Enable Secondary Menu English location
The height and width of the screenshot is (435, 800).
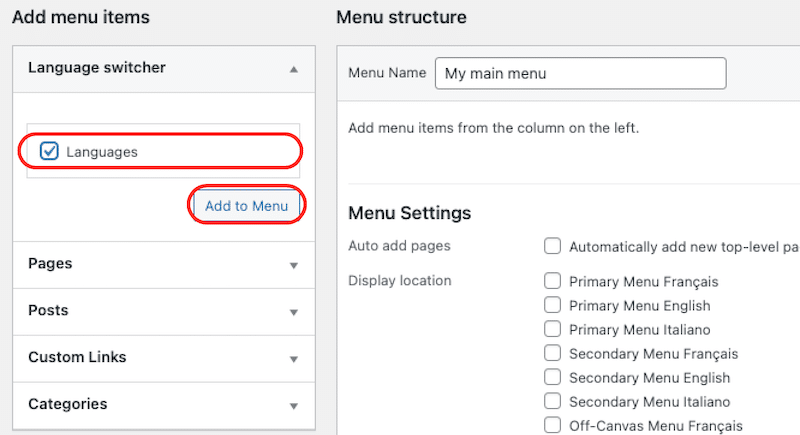pyautogui.click(x=552, y=377)
